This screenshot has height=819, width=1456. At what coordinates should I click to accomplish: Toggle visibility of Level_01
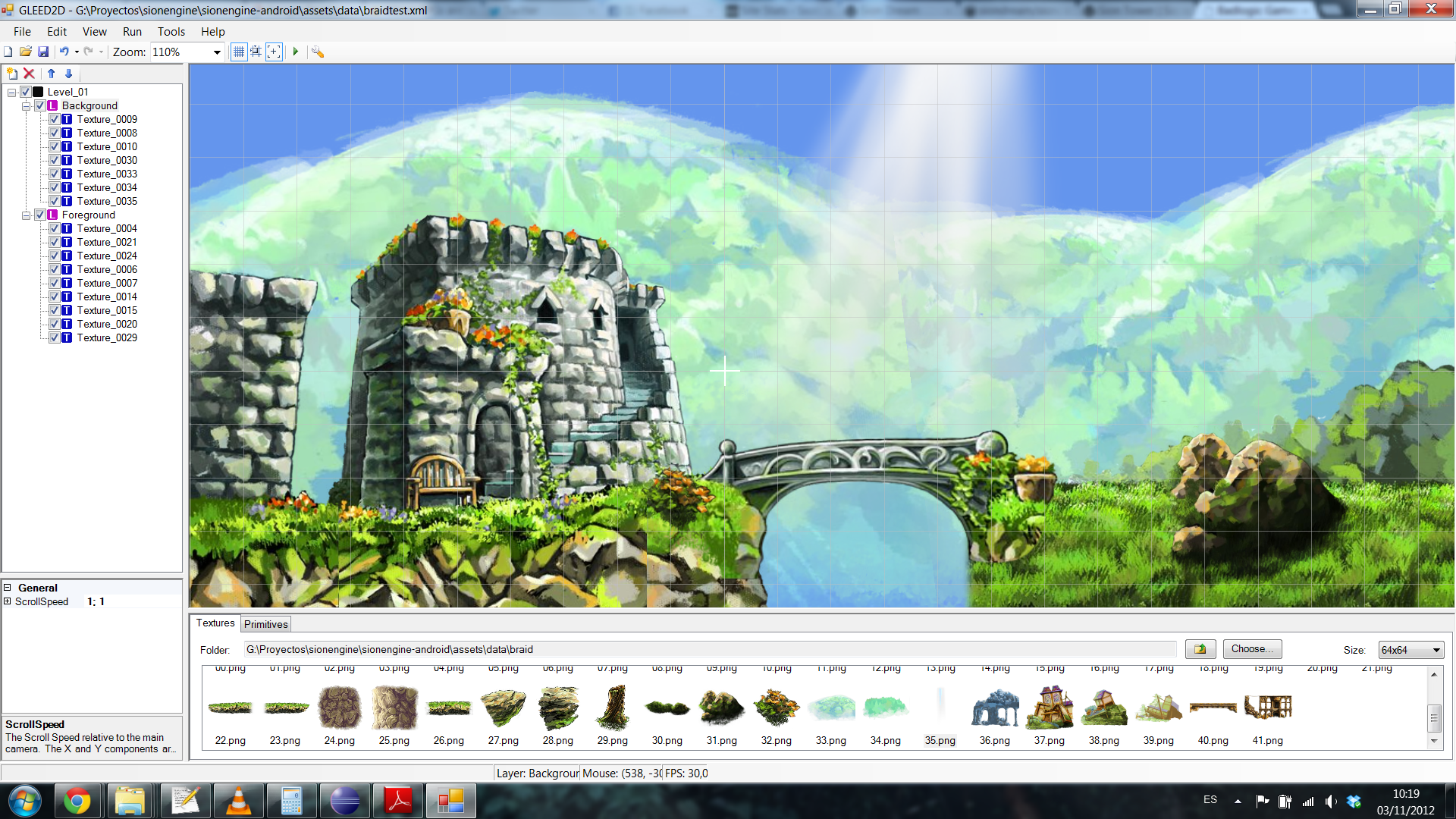click(26, 92)
